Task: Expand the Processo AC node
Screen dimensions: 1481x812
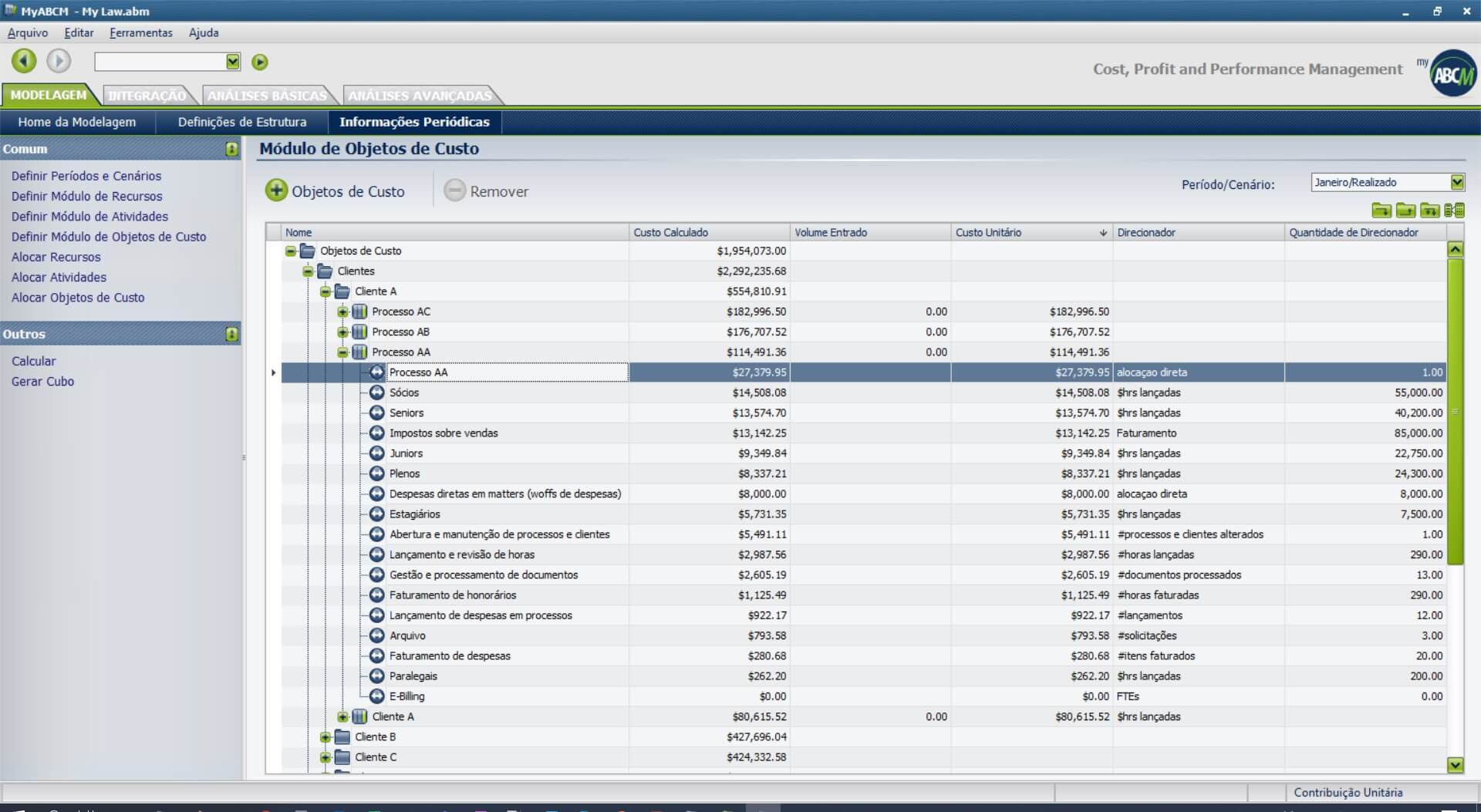Action: point(342,312)
